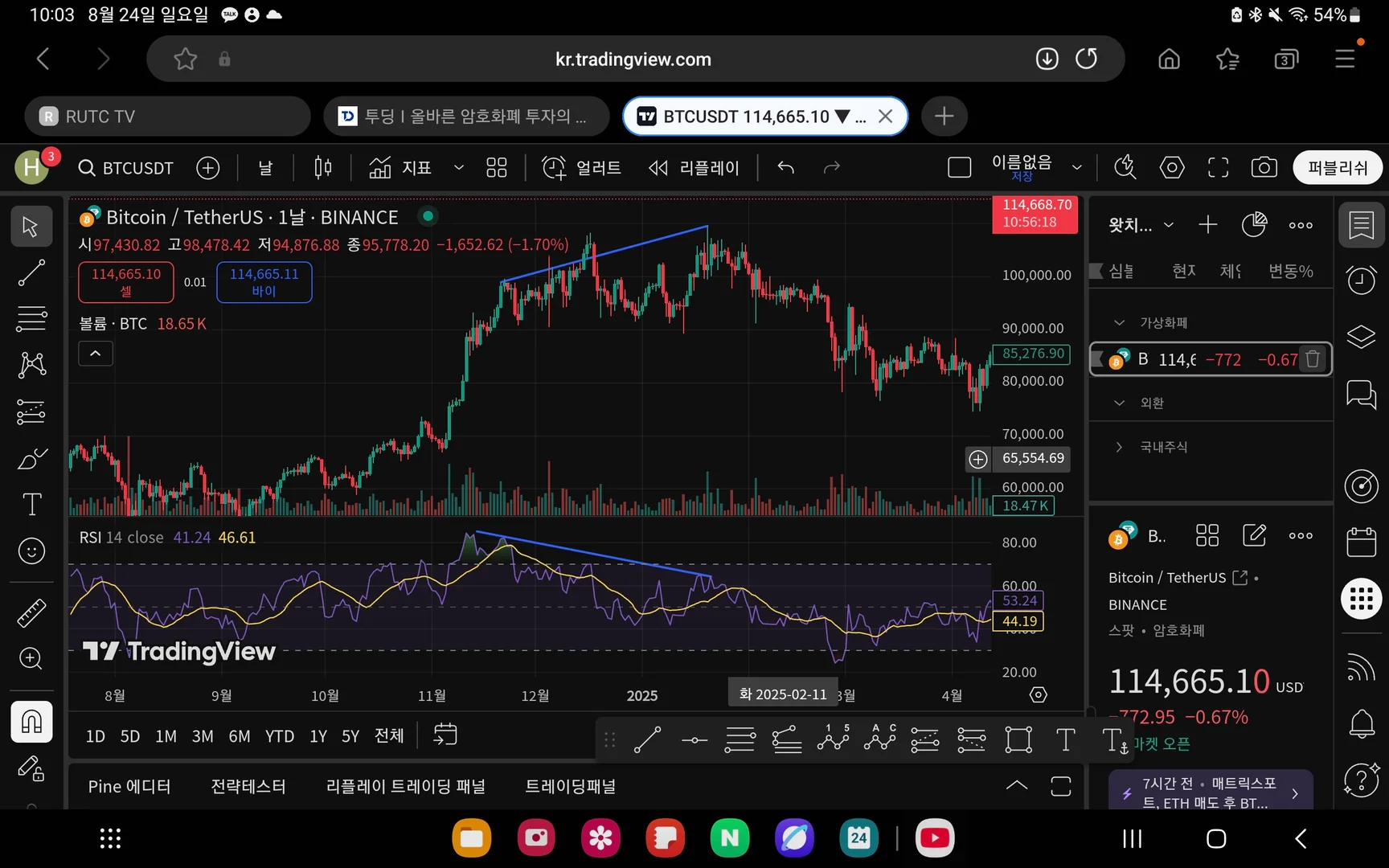Open the 이름없음 layout dropdown

pyautogui.click(x=1077, y=168)
